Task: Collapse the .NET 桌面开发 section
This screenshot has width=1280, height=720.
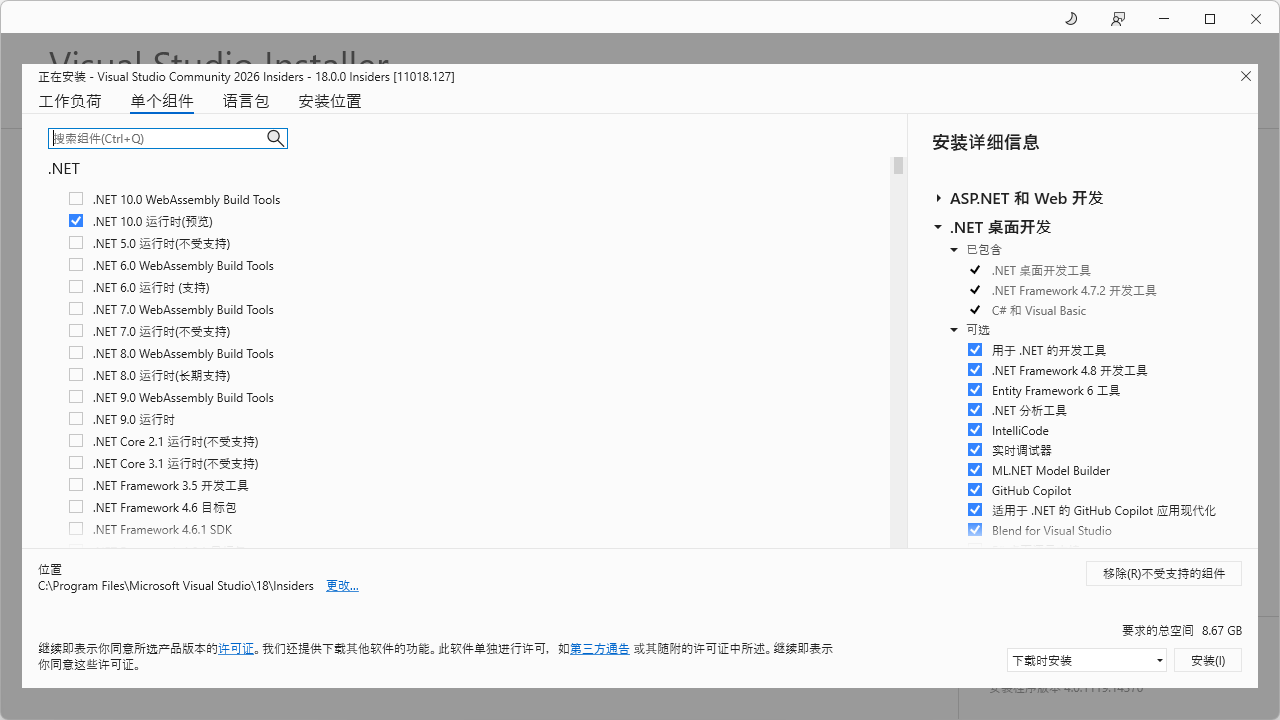Action: 939,227
